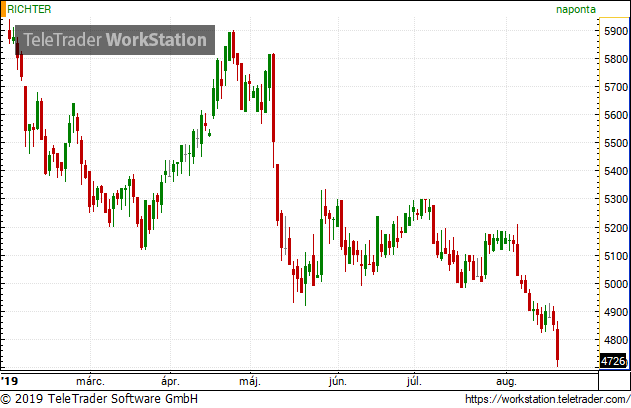Click the 'ápr.' date axis label
The width and height of the screenshot is (631, 408).
pyautogui.click(x=170, y=381)
